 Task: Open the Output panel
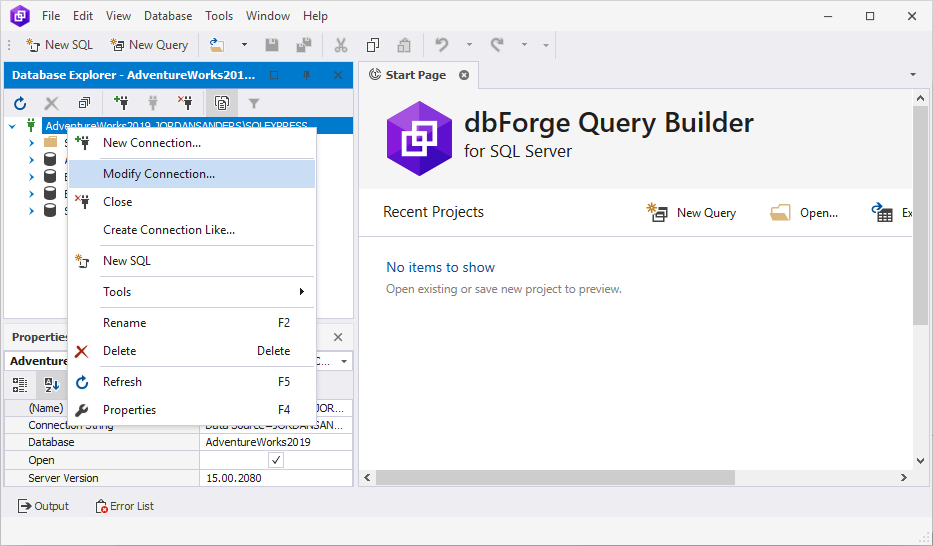tap(43, 506)
